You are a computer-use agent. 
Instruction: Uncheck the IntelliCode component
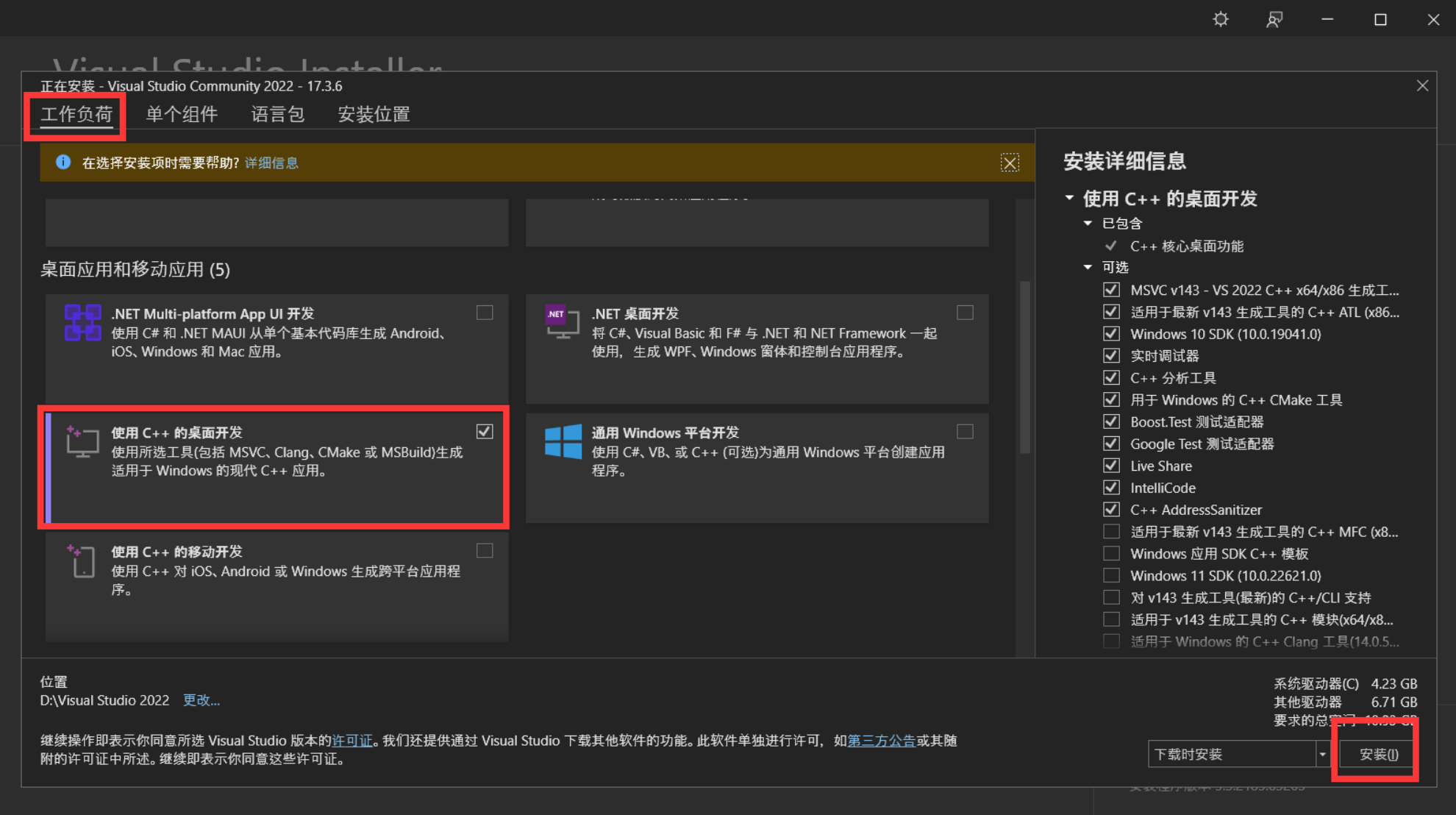1111,488
